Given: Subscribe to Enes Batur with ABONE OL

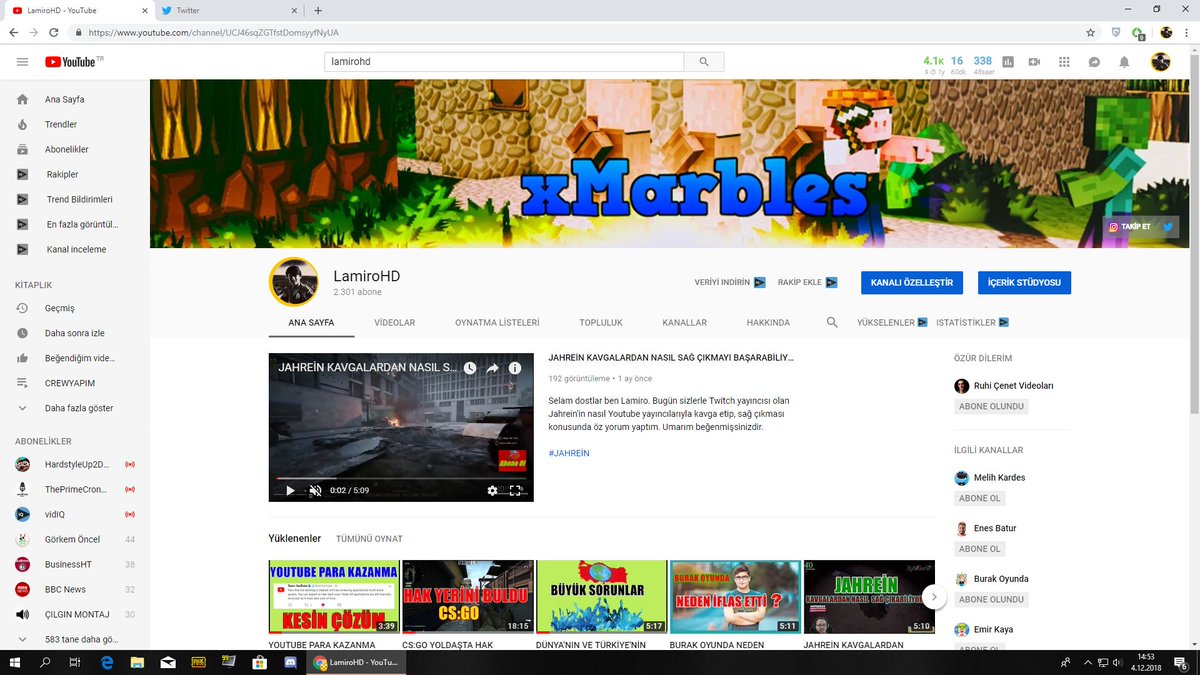Looking at the screenshot, I should [979, 549].
